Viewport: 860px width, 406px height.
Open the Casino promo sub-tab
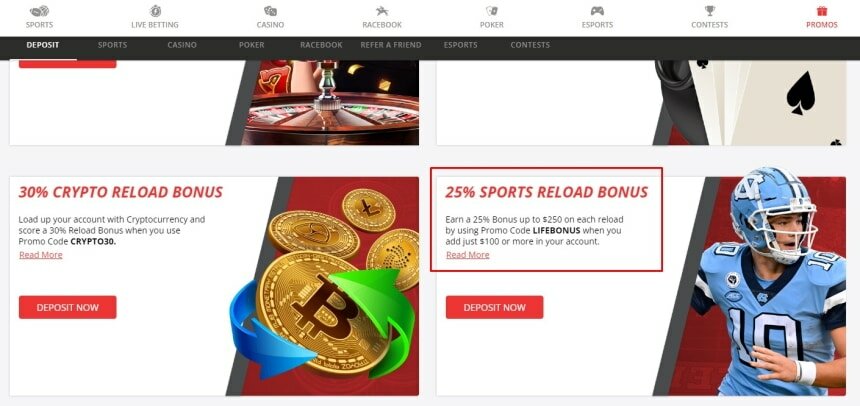click(x=182, y=45)
